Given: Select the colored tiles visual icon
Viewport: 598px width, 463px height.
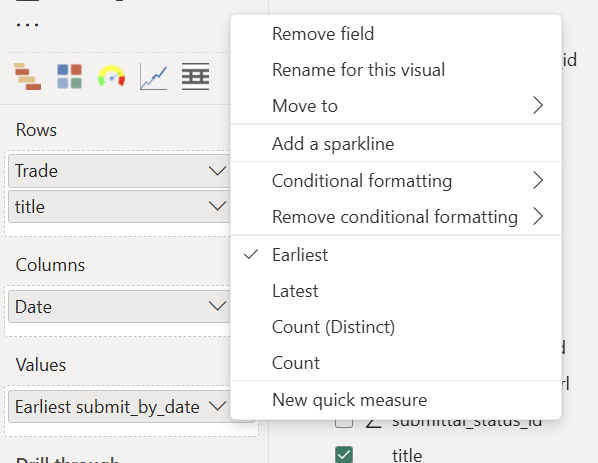Looking at the screenshot, I should (69, 76).
